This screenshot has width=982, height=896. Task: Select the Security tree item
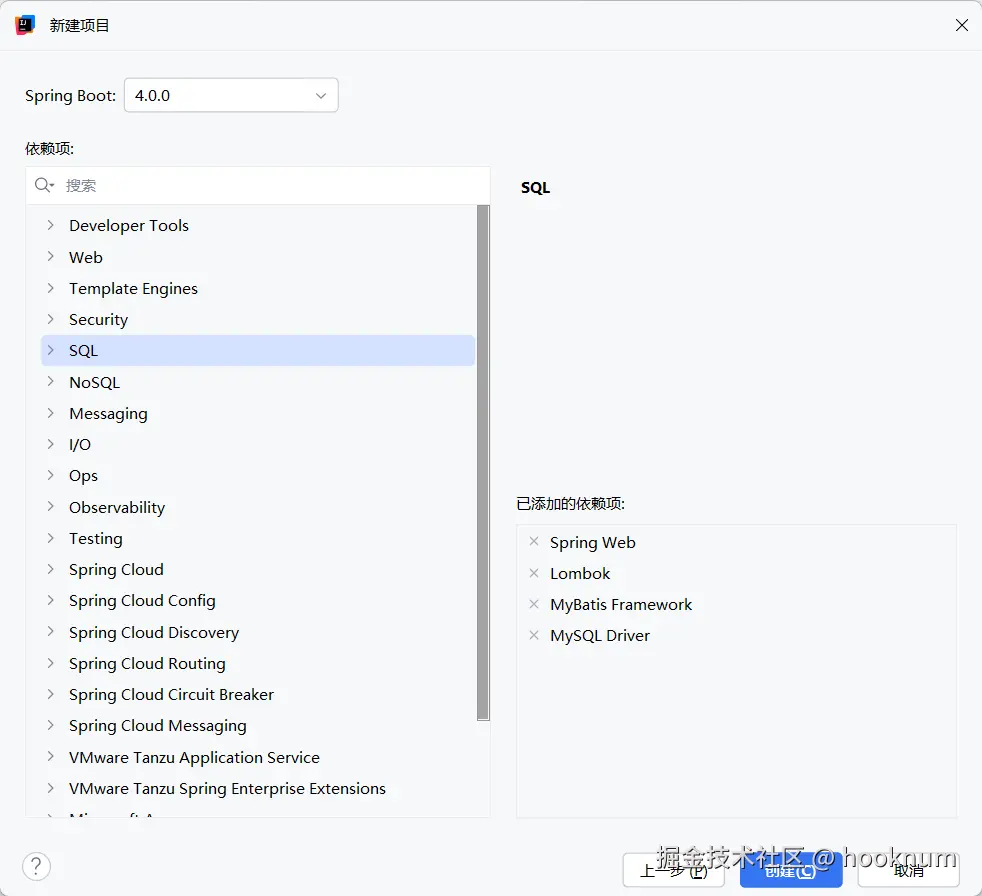point(98,320)
